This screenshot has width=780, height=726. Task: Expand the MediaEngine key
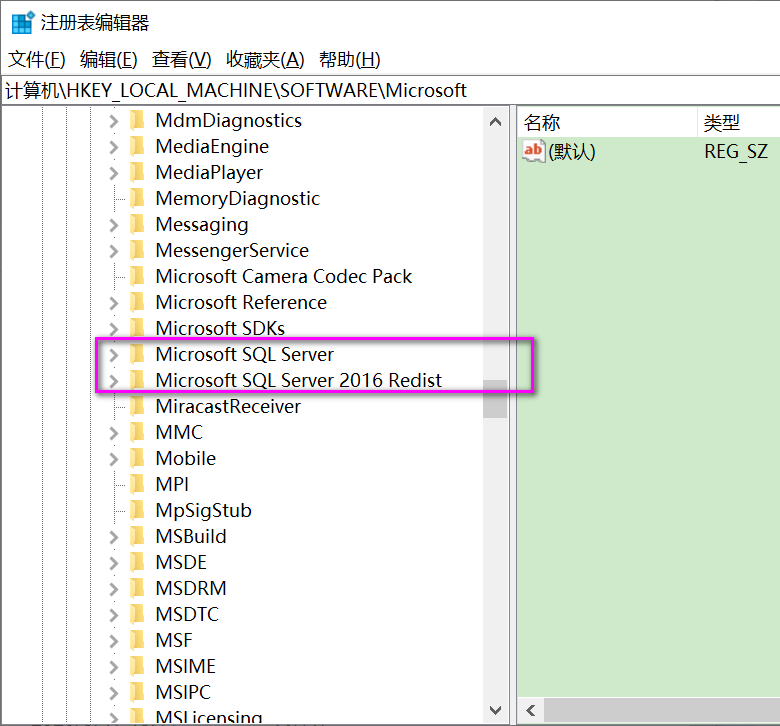(x=114, y=147)
